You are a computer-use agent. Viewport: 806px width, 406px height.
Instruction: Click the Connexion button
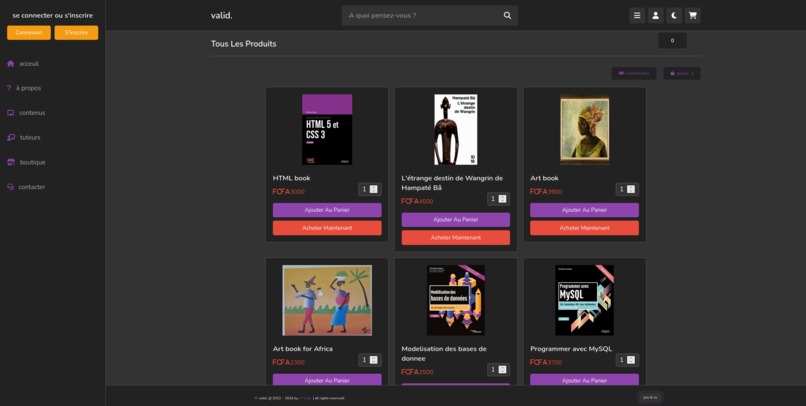(x=29, y=32)
